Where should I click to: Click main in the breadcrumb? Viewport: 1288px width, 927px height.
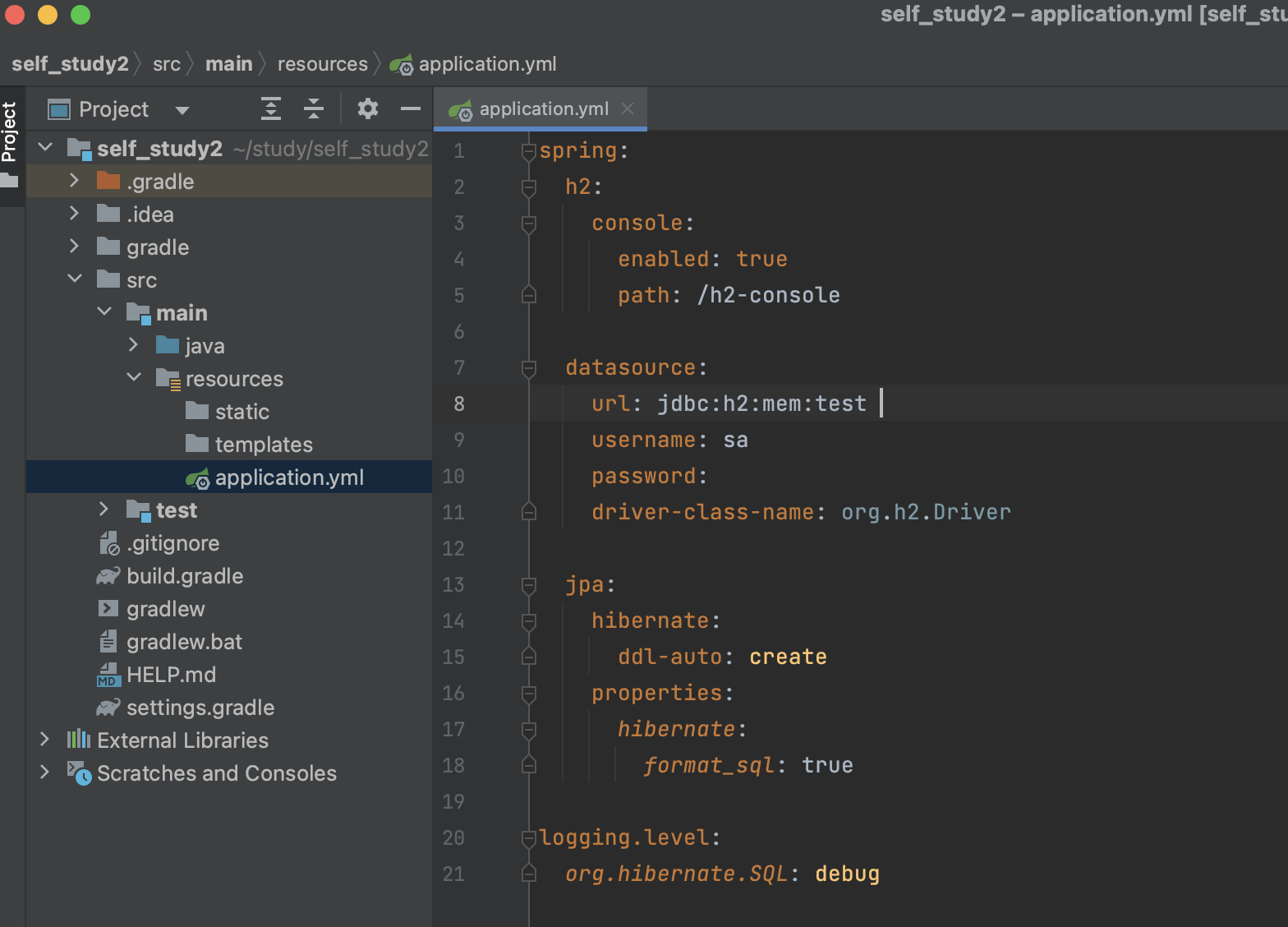tap(229, 63)
